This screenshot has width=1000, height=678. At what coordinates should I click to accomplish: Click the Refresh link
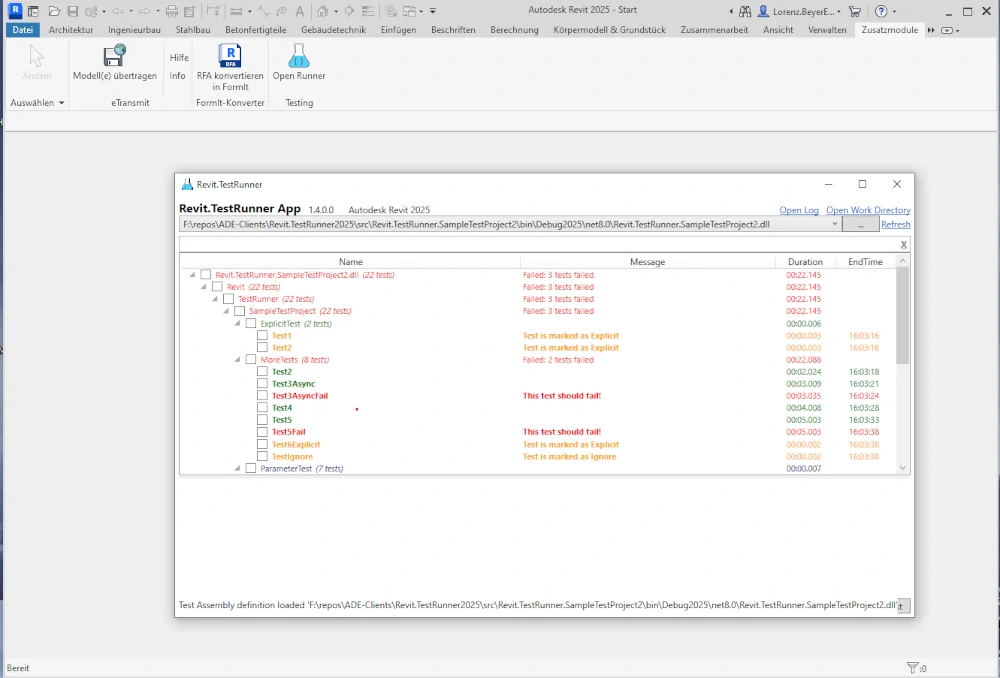(895, 225)
